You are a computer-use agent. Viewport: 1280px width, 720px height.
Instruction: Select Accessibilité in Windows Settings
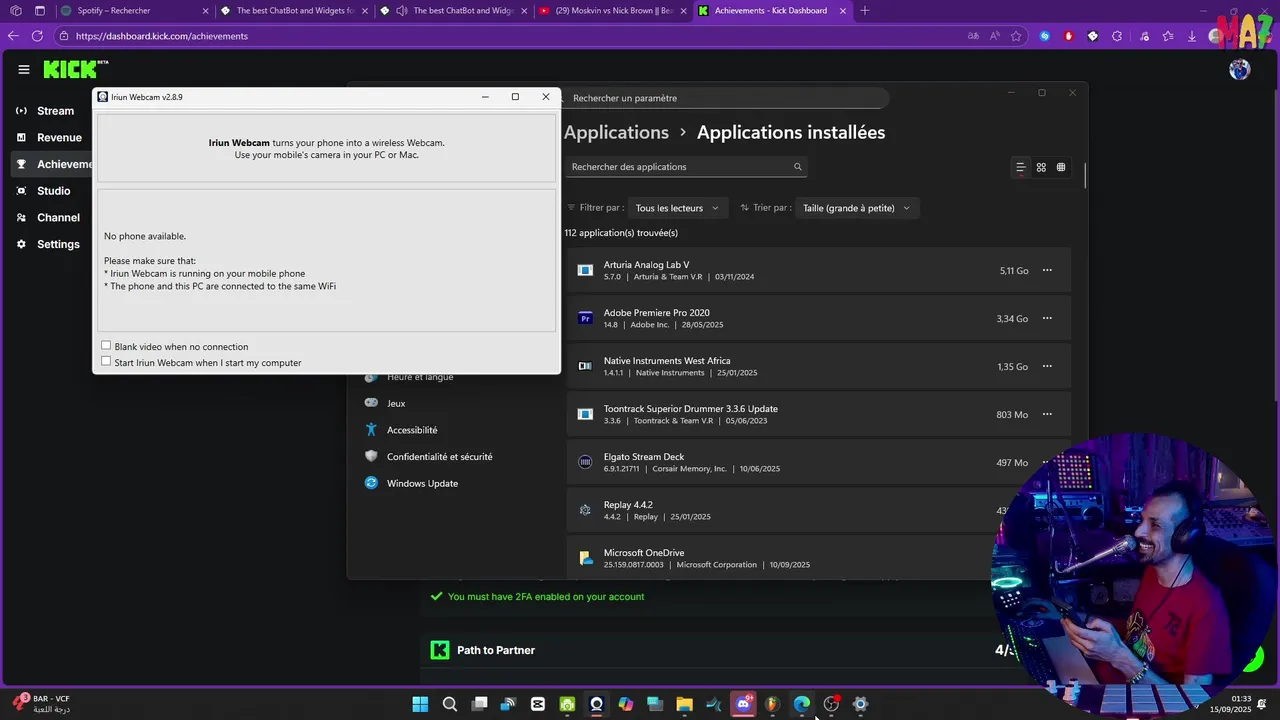[412, 430]
